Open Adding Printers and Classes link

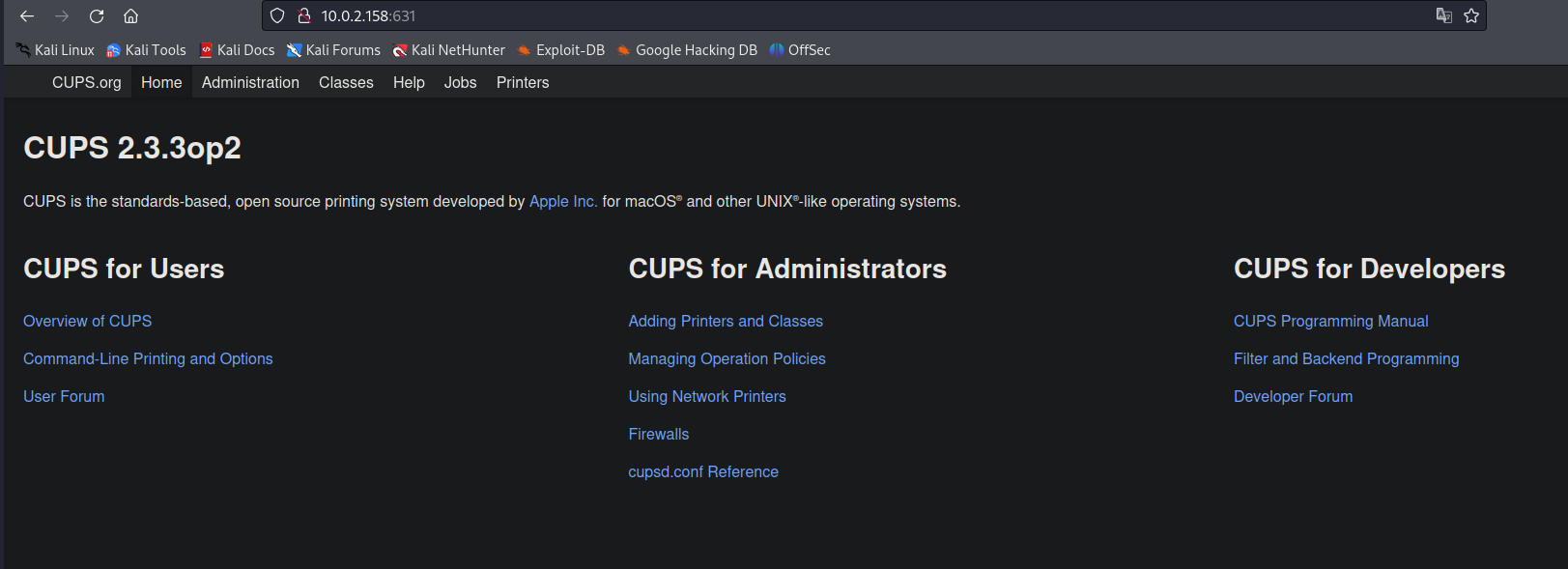(726, 321)
